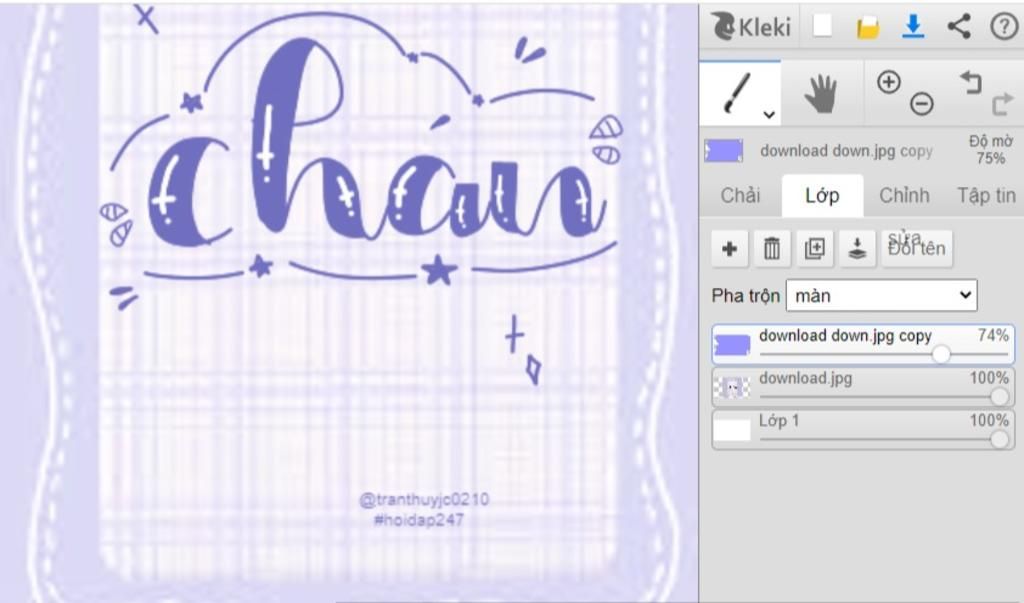The width and height of the screenshot is (1024, 603).
Task: Duplicate the selected layer
Action: [815, 248]
